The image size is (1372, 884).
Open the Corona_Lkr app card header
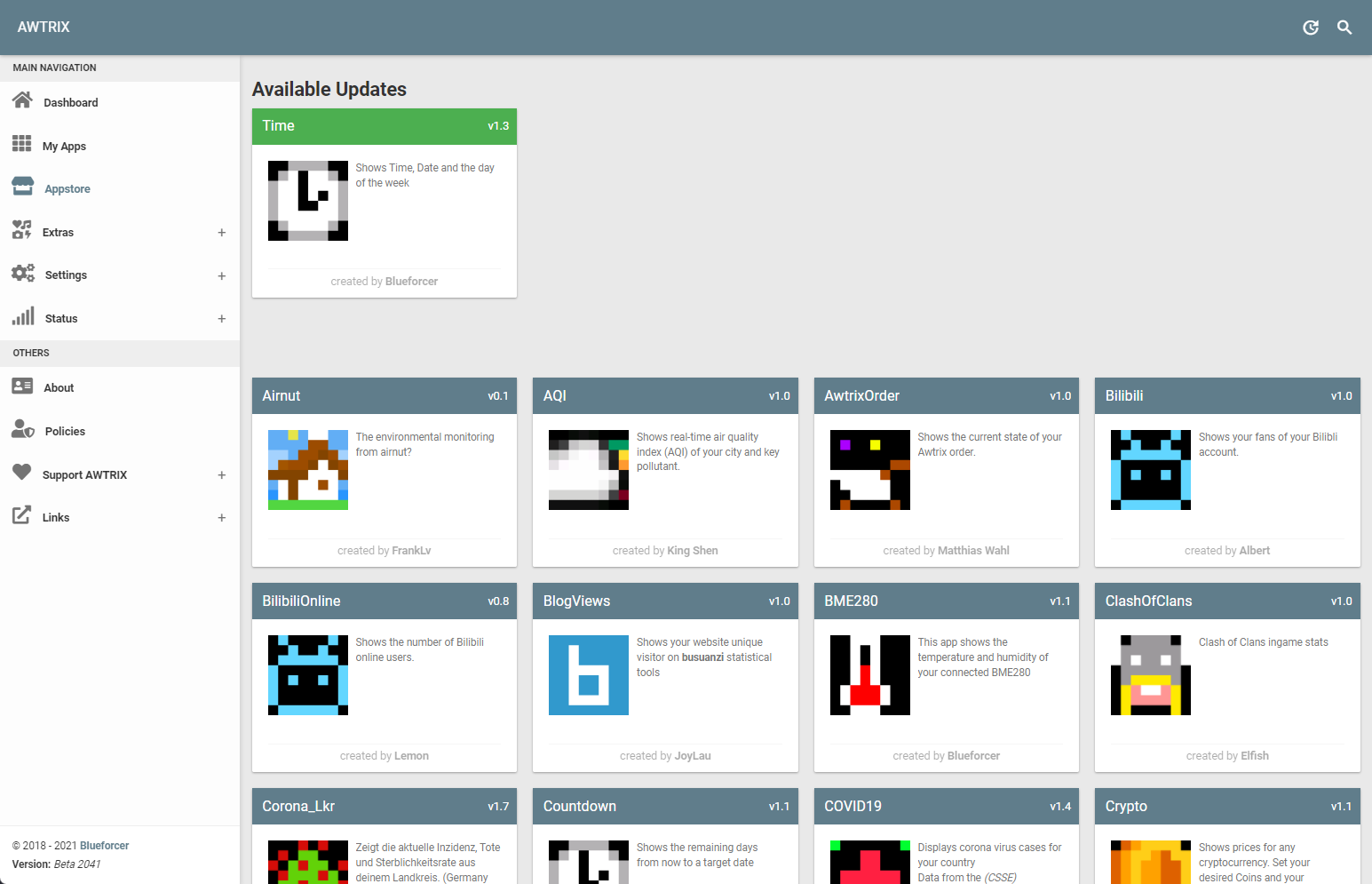[x=385, y=807]
